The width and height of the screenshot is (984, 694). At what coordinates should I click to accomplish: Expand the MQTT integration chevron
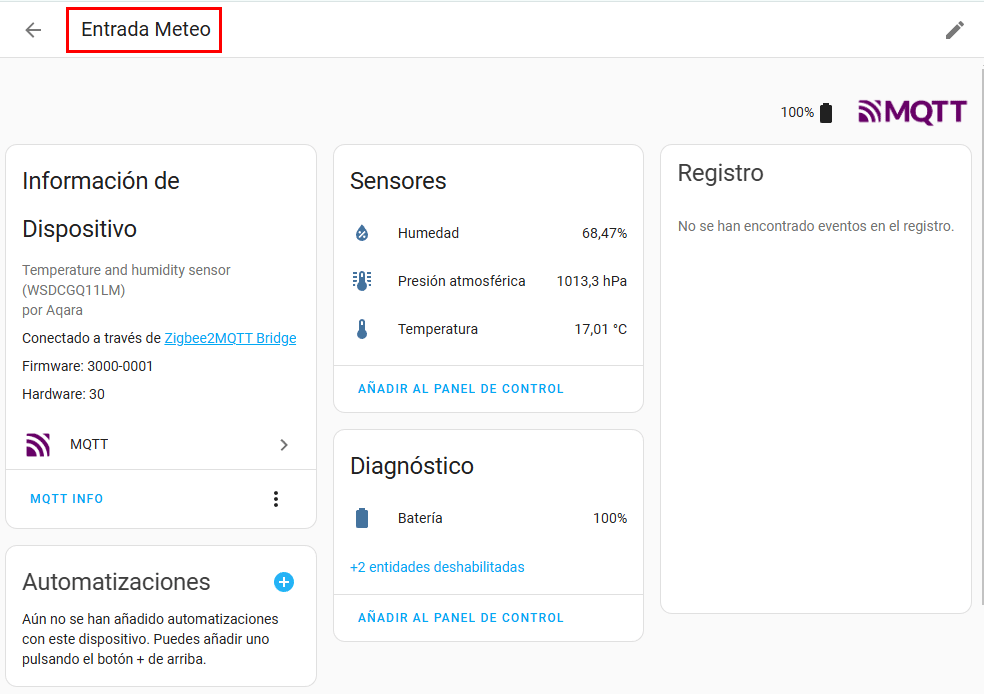point(284,445)
